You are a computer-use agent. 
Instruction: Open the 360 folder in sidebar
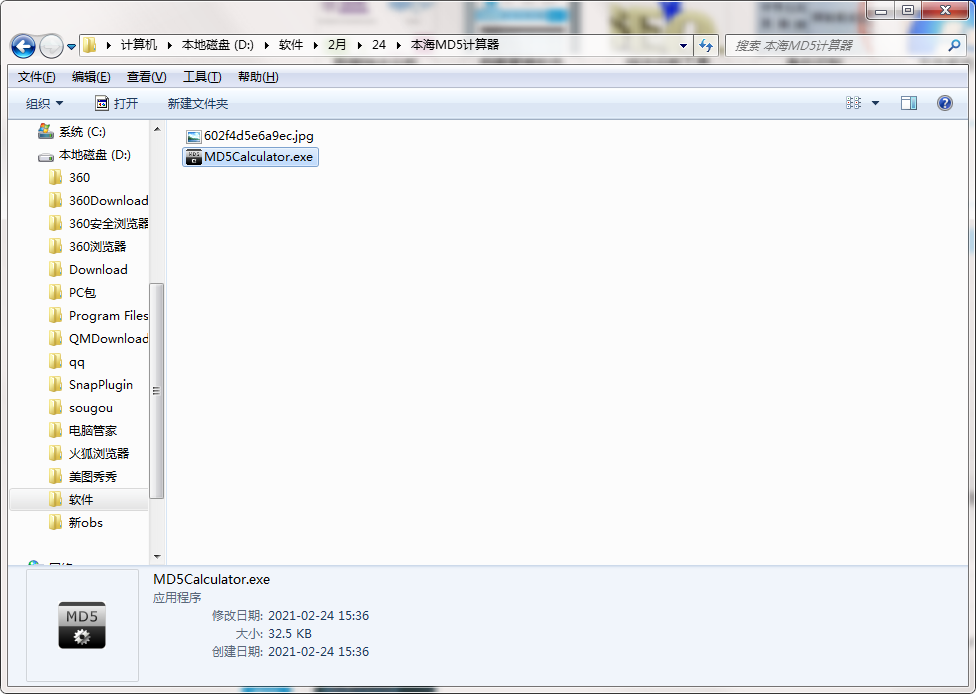click(70, 177)
